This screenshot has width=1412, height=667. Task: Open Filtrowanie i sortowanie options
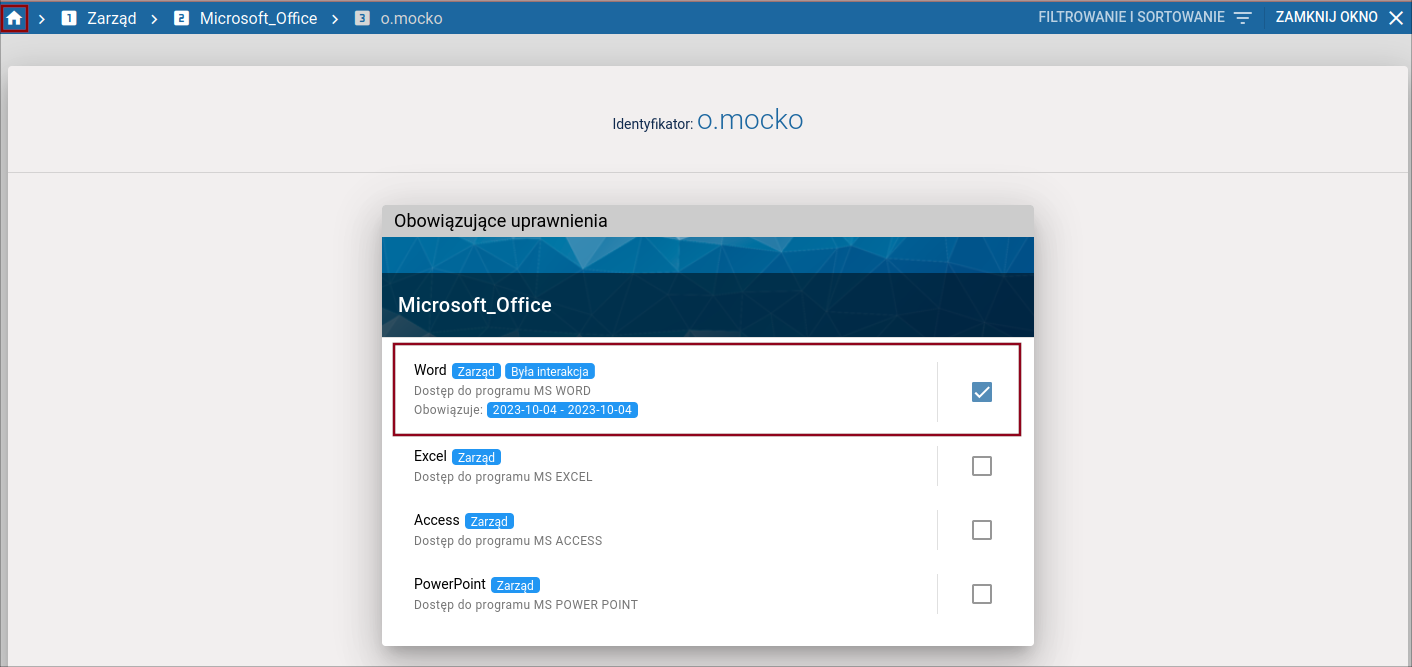(1131, 18)
